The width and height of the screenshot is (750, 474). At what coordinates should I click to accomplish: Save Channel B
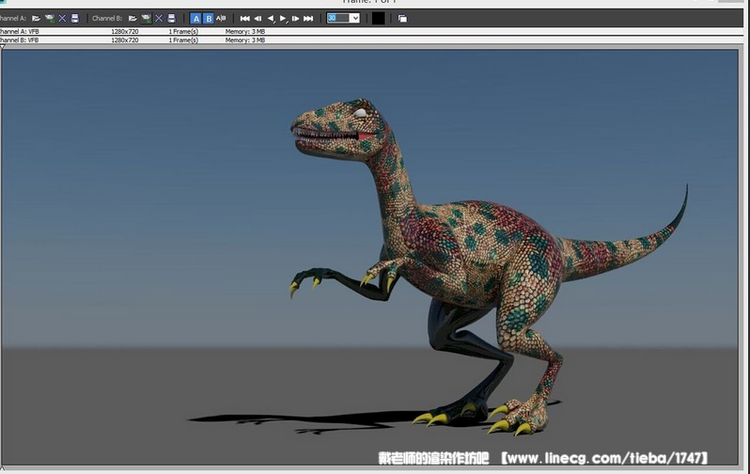click(x=172, y=19)
